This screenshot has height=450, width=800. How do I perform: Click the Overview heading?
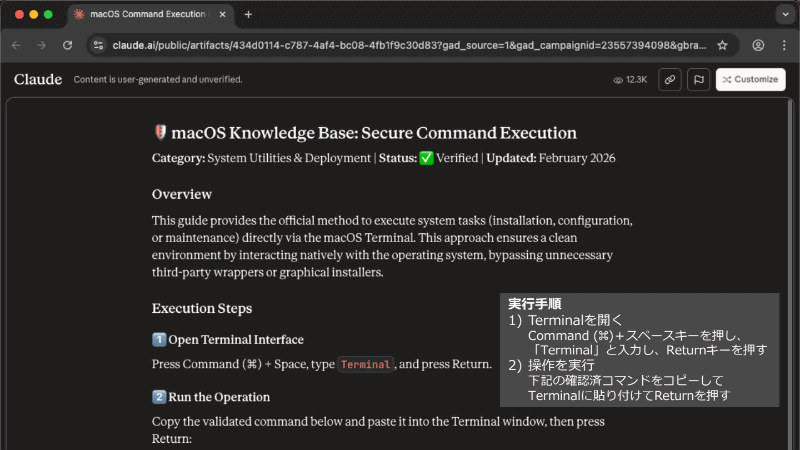[182, 194]
